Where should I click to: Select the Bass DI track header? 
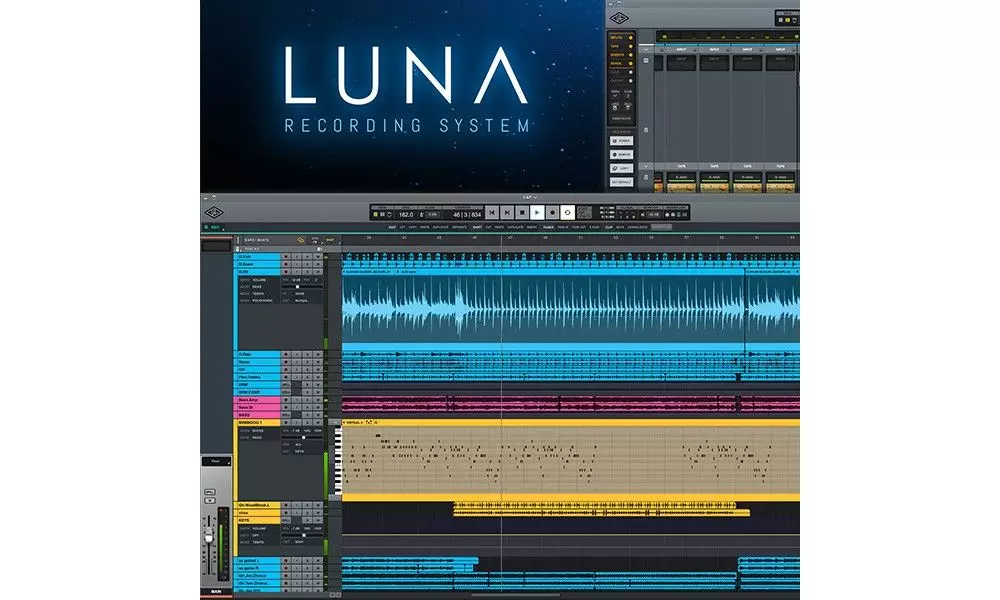[258, 407]
